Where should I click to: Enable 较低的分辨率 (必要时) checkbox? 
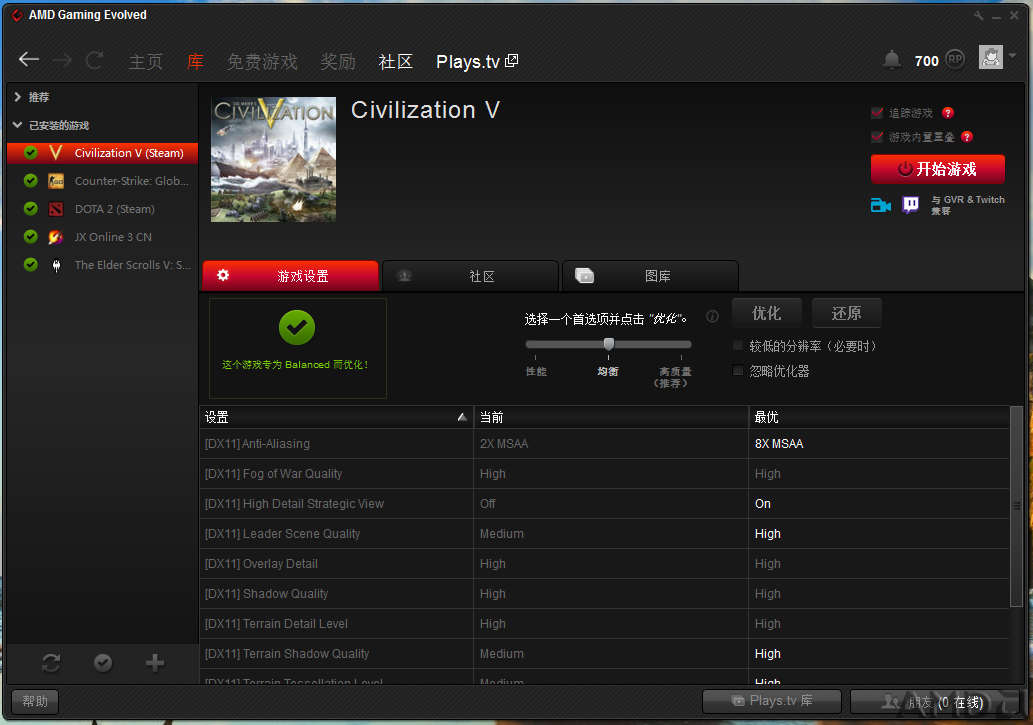pyautogui.click(x=738, y=345)
